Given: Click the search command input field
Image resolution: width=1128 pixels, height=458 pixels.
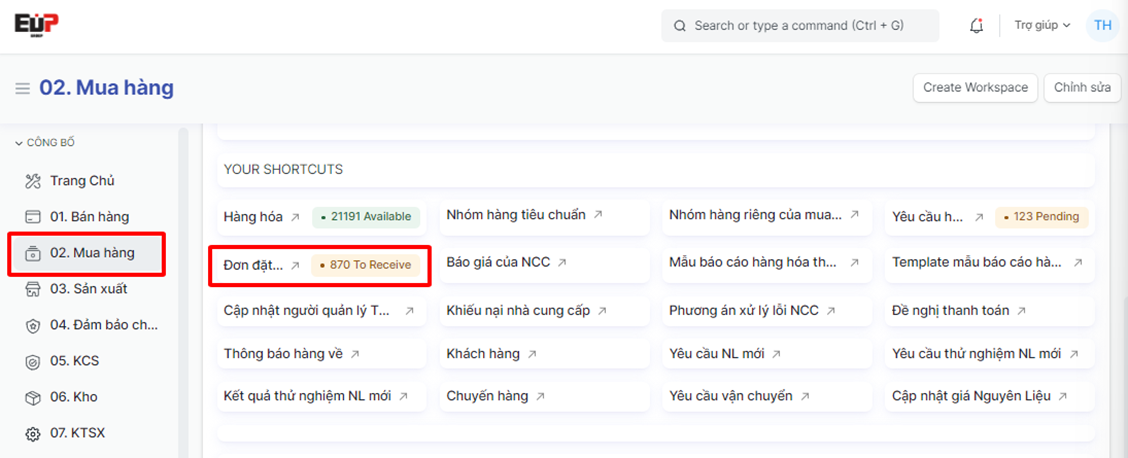Looking at the screenshot, I should point(799,26).
